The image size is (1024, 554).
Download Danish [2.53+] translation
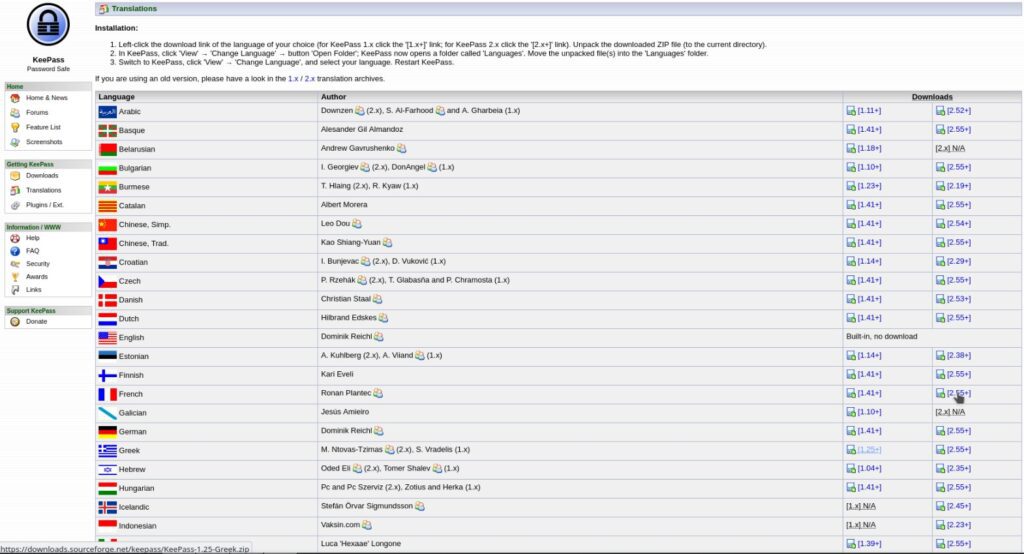click(x=959, y=299)
